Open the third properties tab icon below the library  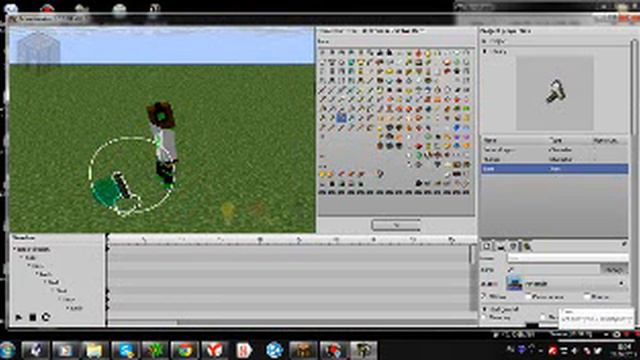513,247
